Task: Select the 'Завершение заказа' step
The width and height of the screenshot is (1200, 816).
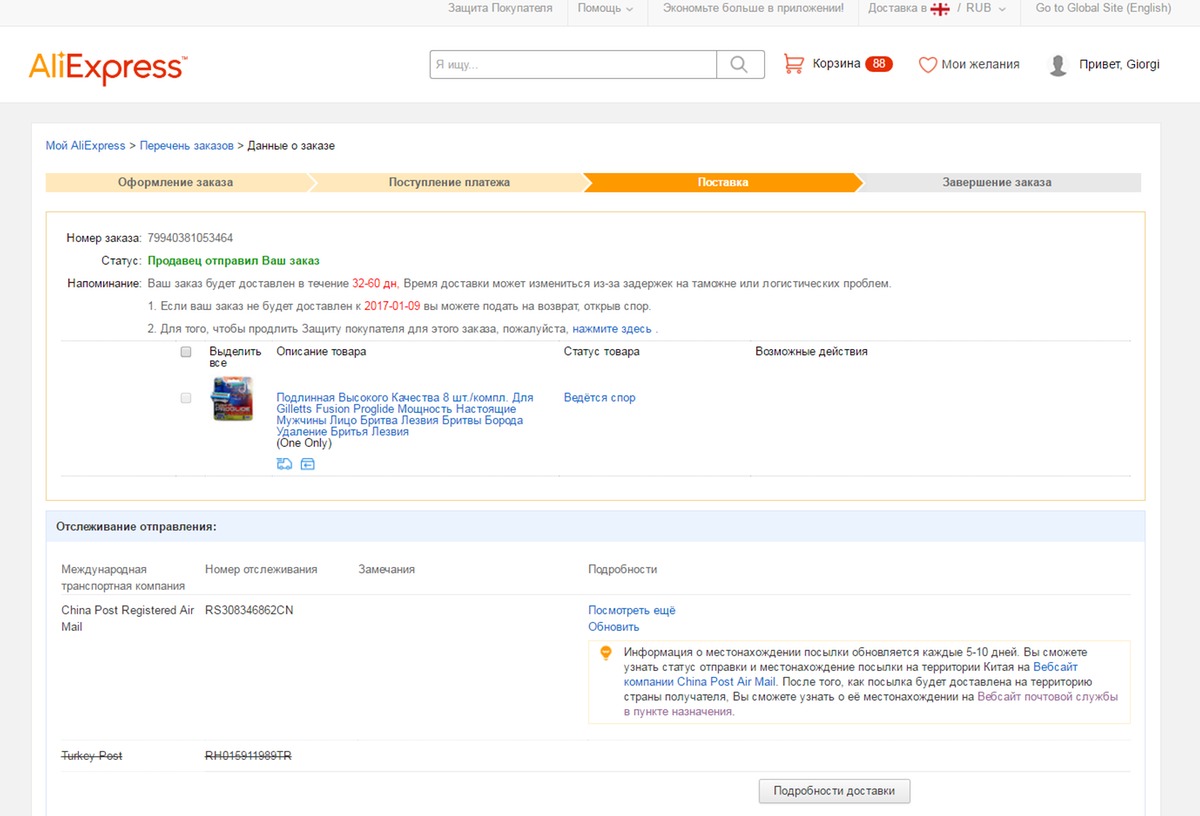Action: pos(997,182)
